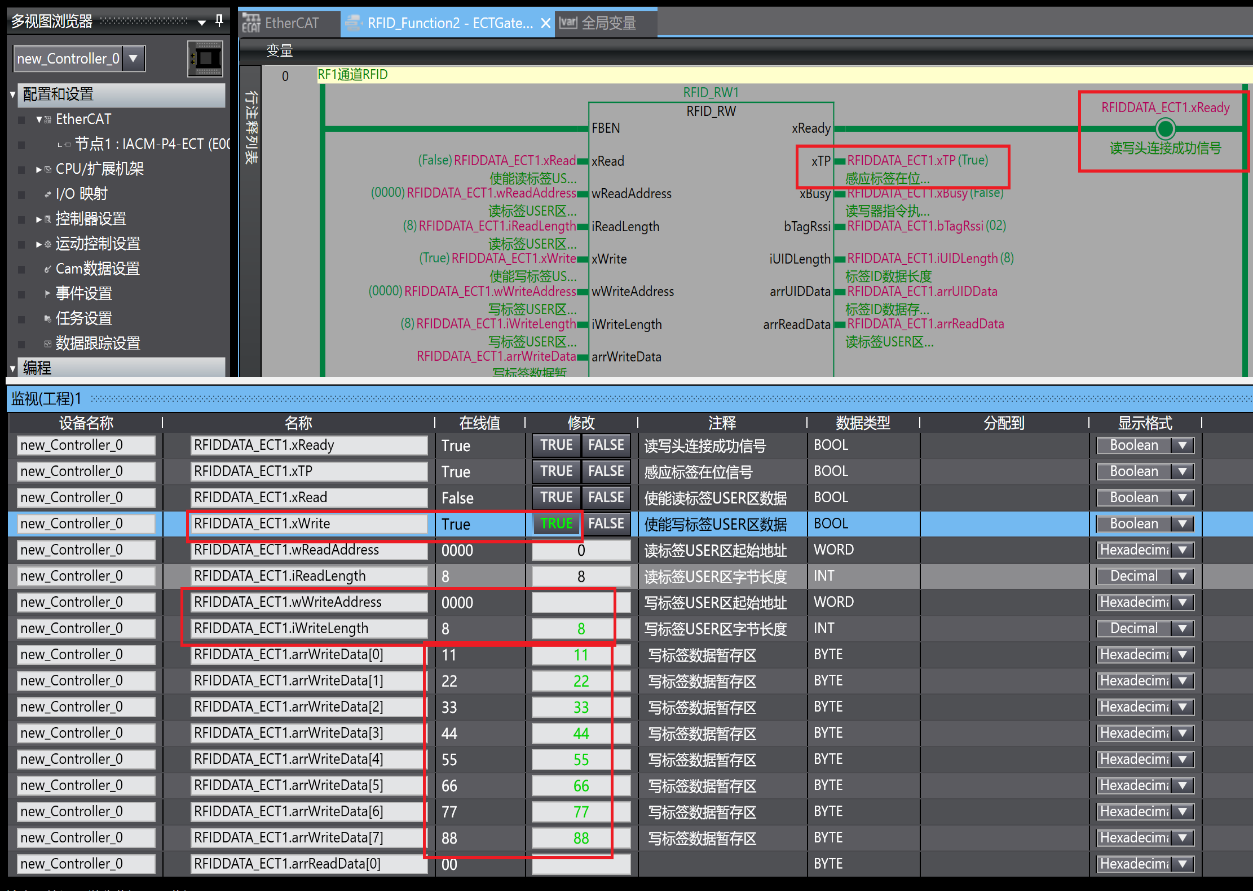Select 节点1 IACM-P4-ECT node

(152, 144)
